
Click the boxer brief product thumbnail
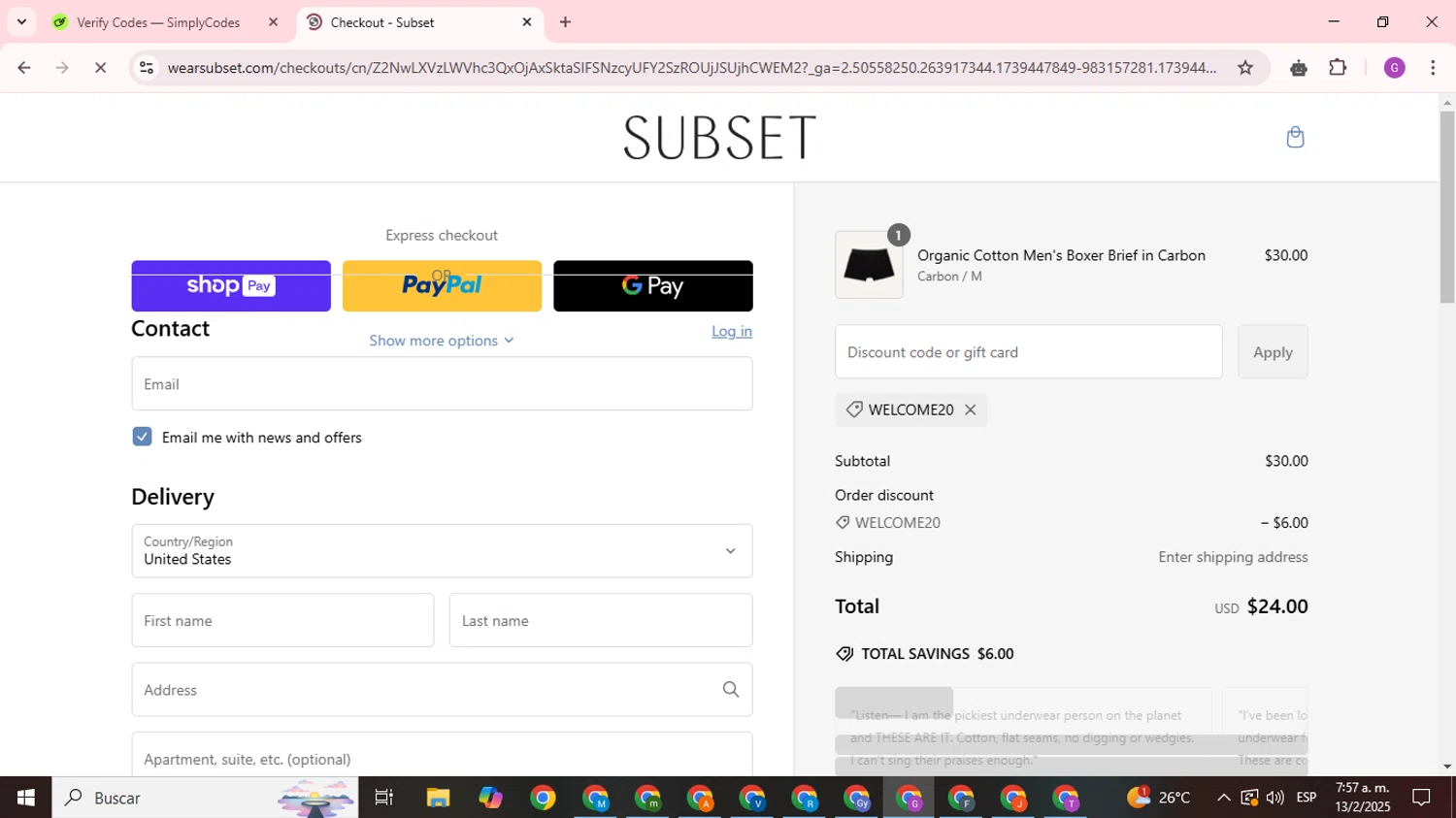pos(869,265)
